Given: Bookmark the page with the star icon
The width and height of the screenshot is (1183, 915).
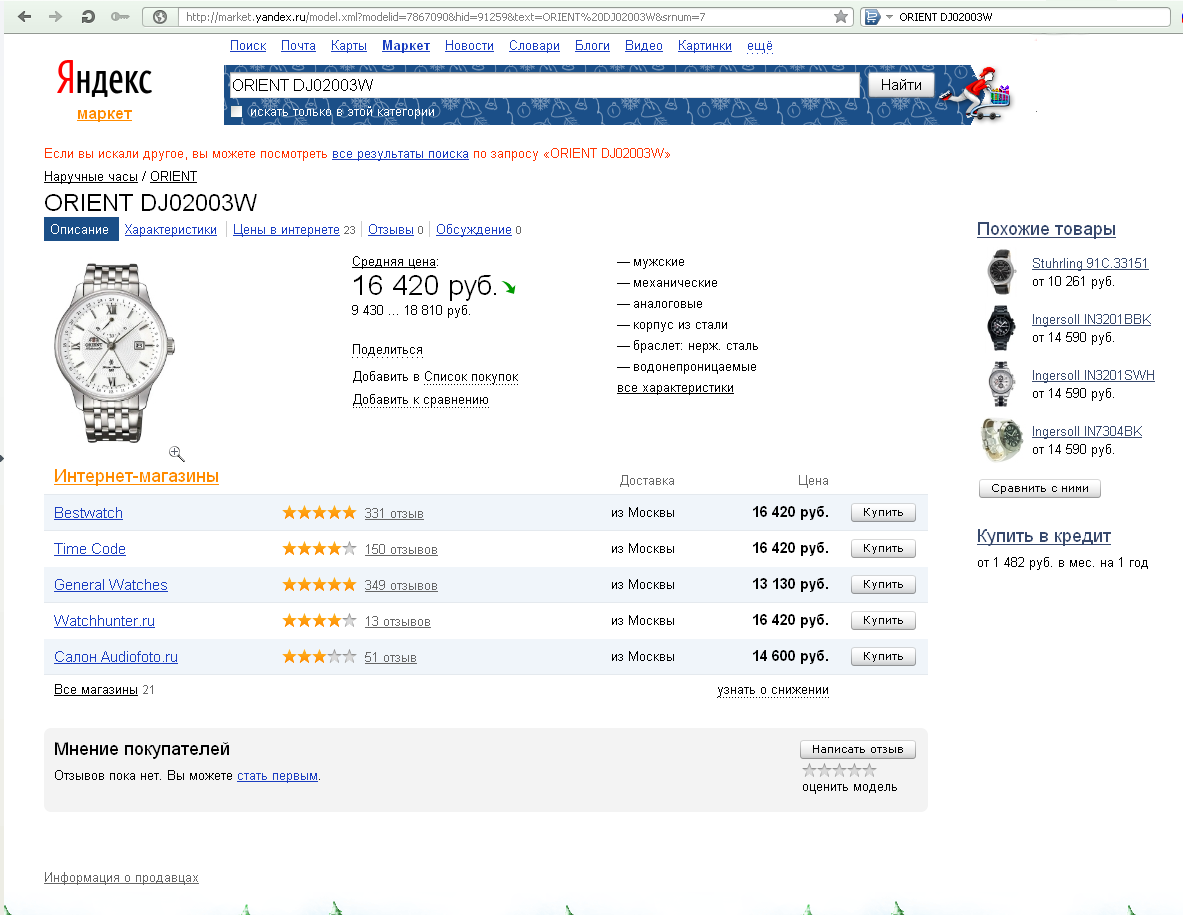Looking at the screenshot, I should click(x=840, y=17).
